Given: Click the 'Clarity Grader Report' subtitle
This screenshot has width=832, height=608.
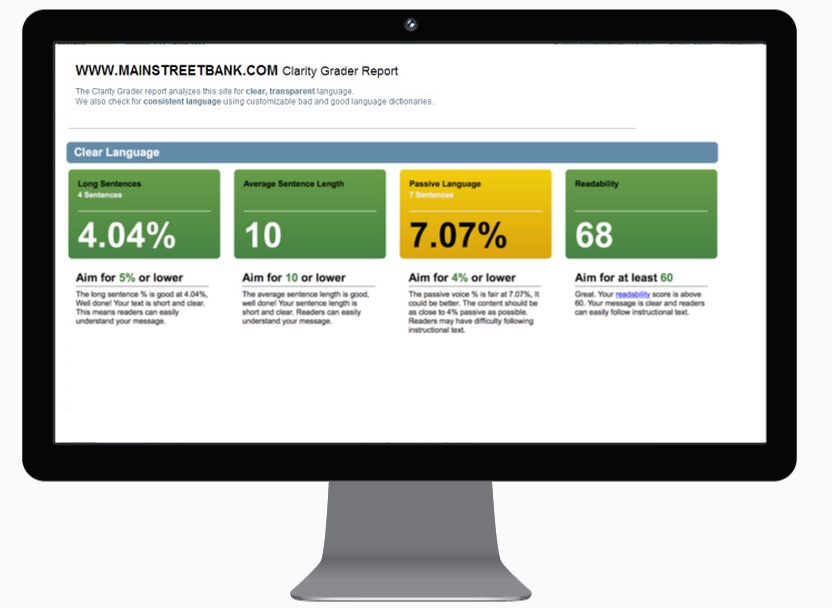Looking at the screenshot, I should [x=340, y=71].
